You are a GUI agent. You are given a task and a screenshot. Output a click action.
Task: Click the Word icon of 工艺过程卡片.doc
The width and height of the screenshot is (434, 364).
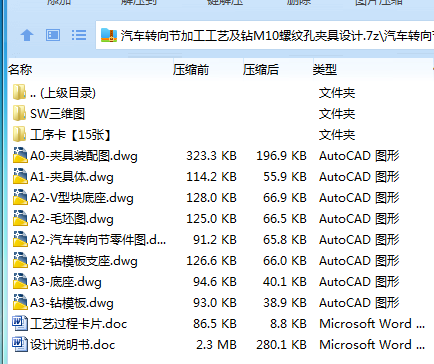20,323
